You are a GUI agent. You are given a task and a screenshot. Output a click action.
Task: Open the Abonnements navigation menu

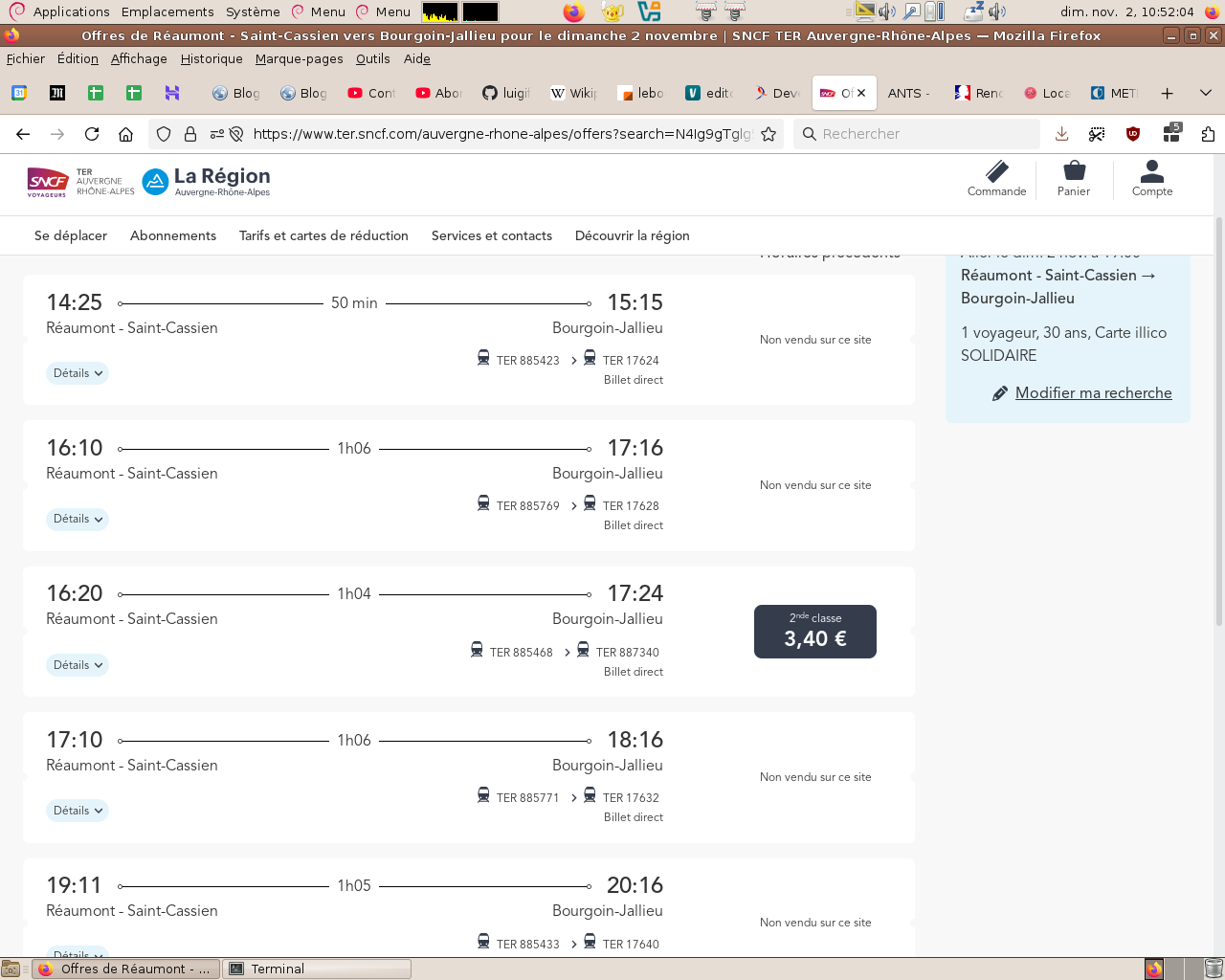(173, 235)
